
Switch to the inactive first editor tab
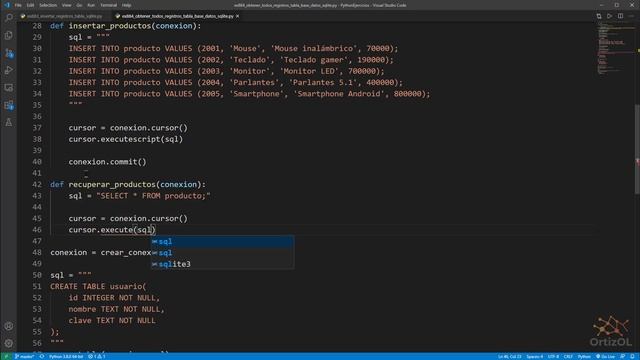[x=64, y=16]
